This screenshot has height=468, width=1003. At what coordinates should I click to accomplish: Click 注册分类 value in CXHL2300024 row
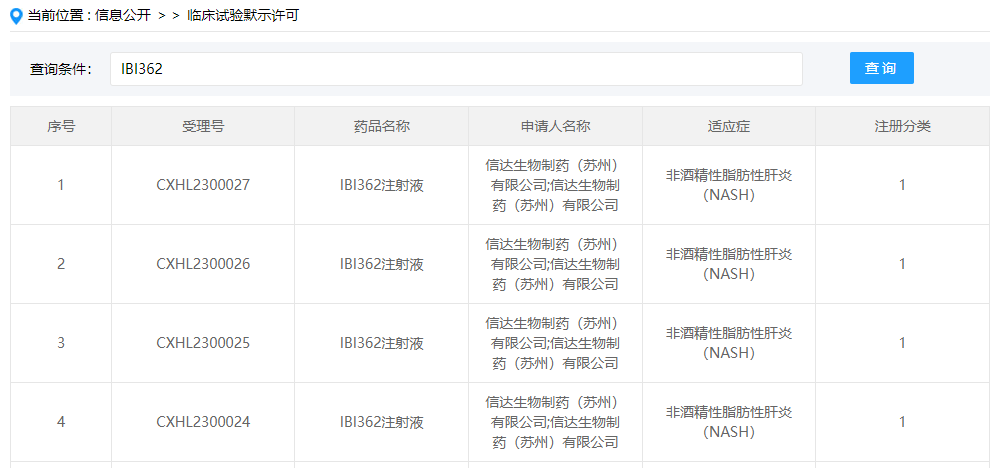[x=903, y=422]
